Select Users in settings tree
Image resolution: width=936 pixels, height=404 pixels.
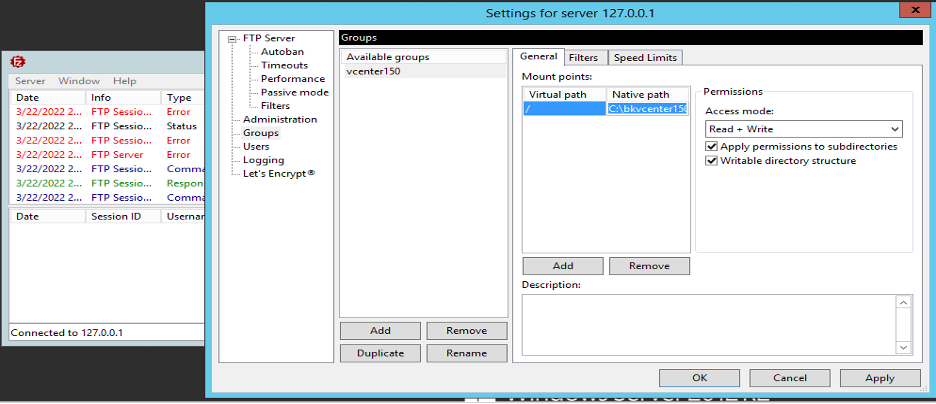pos(256,146)
